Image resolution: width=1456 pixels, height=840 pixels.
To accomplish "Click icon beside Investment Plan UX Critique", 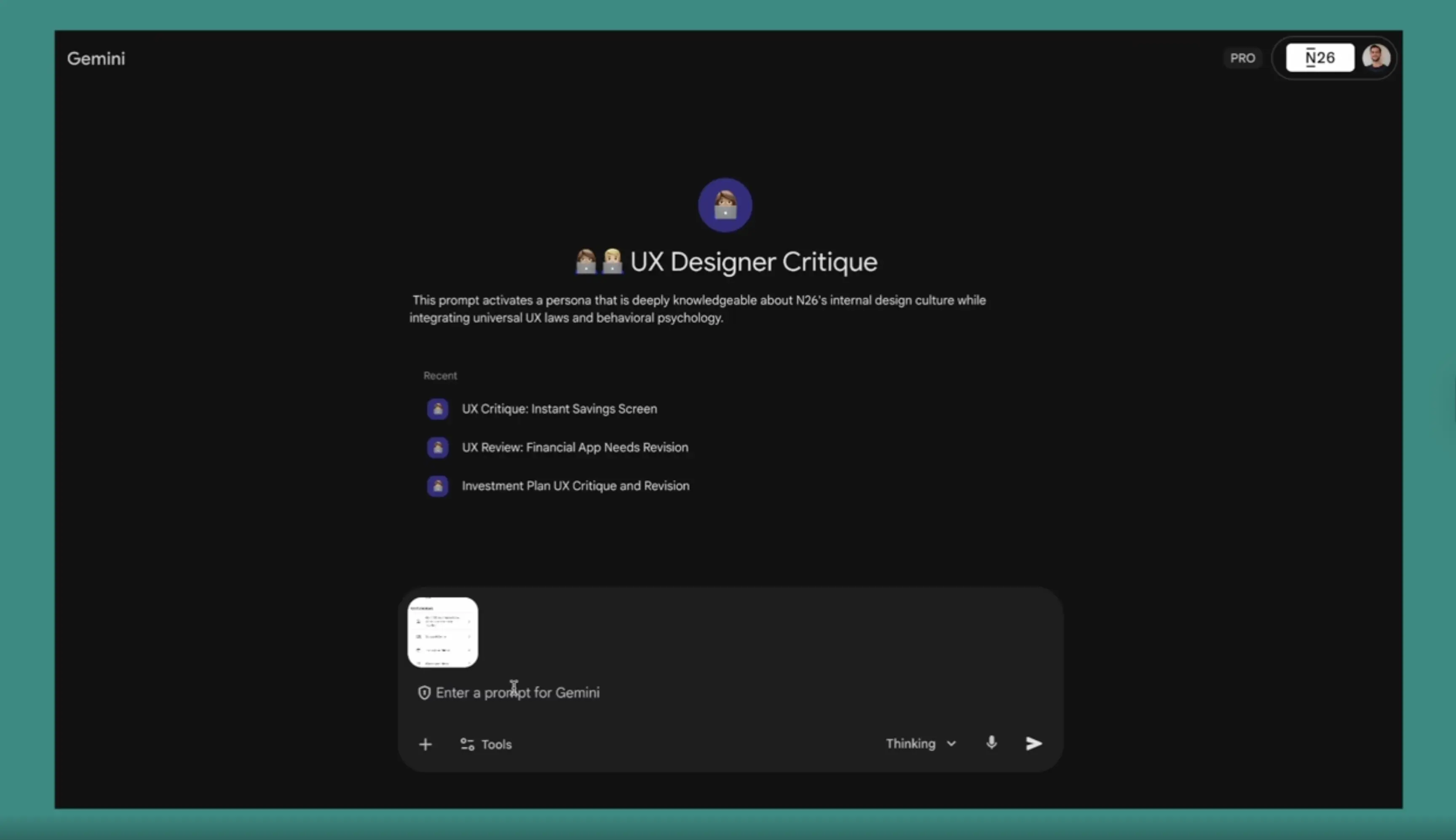I will coord(437,486).
